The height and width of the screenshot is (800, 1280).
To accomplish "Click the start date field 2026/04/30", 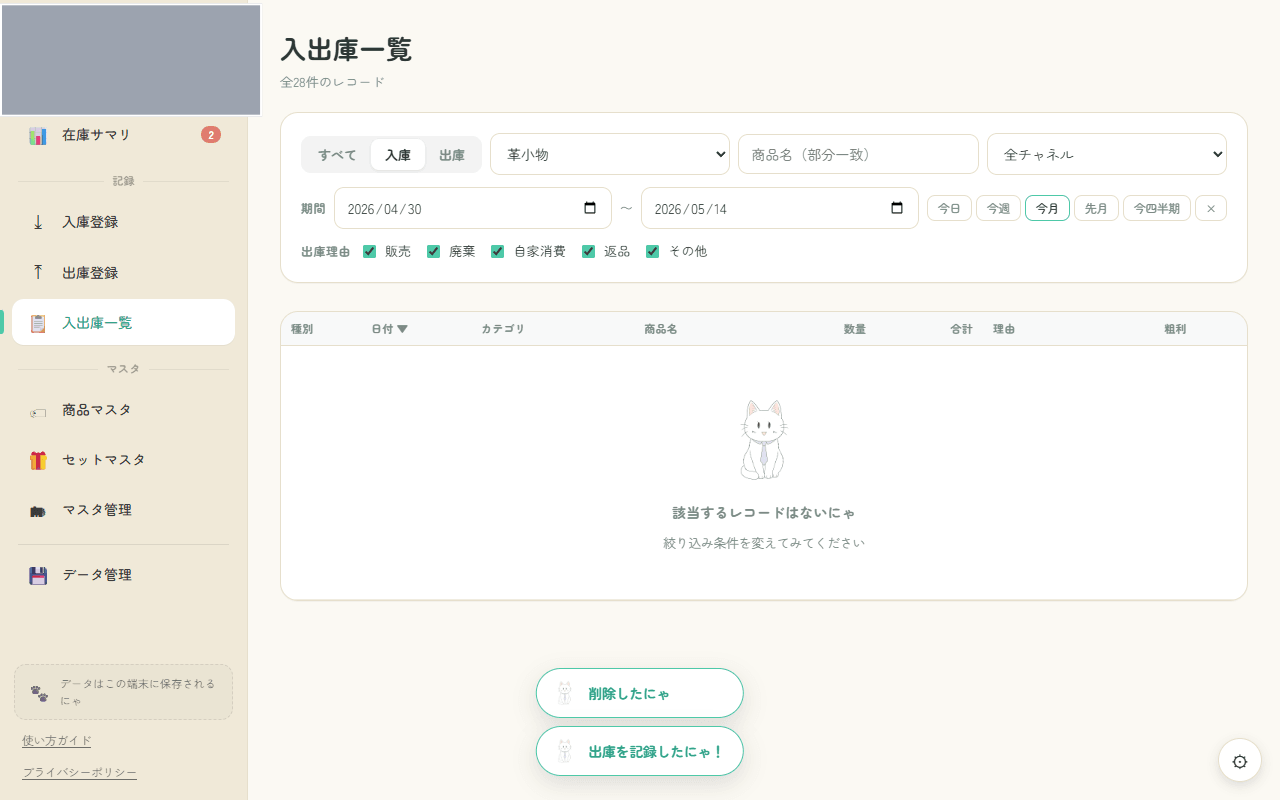I will 473,208.
